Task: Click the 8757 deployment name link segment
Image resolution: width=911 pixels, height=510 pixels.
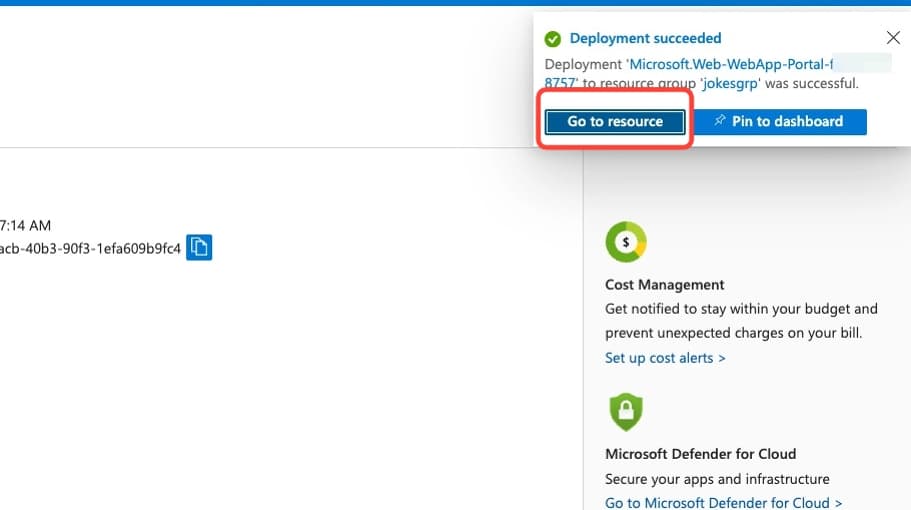Action: 560,83
